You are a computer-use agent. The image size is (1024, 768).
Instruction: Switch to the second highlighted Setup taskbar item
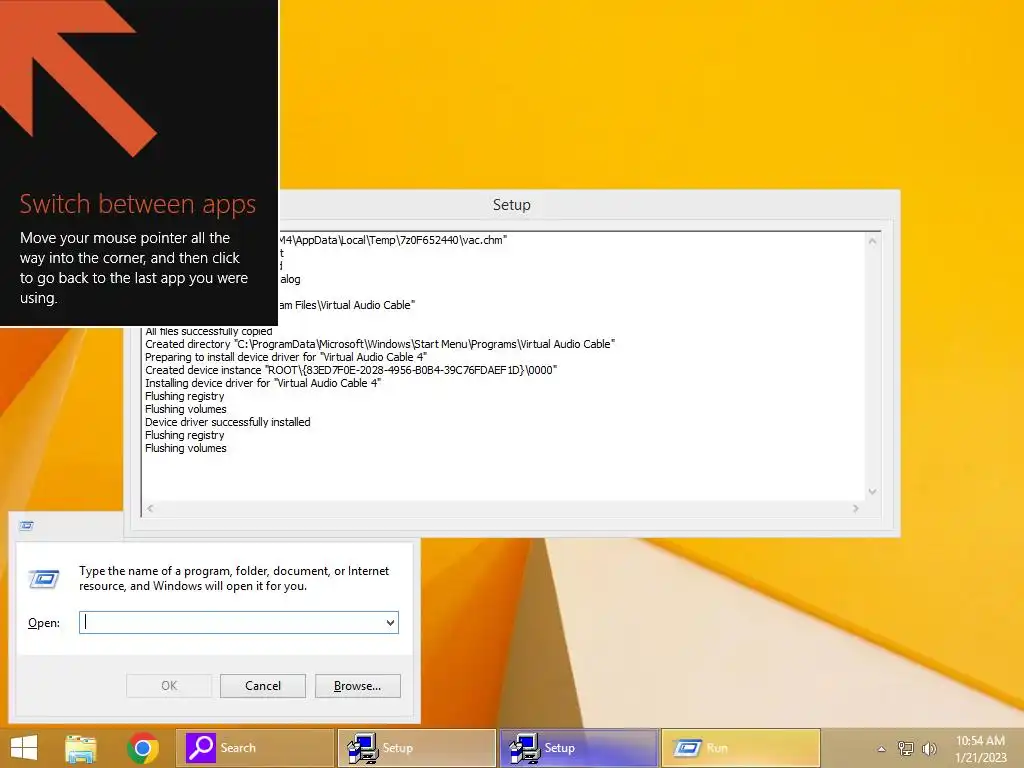(x=579, y=748)
